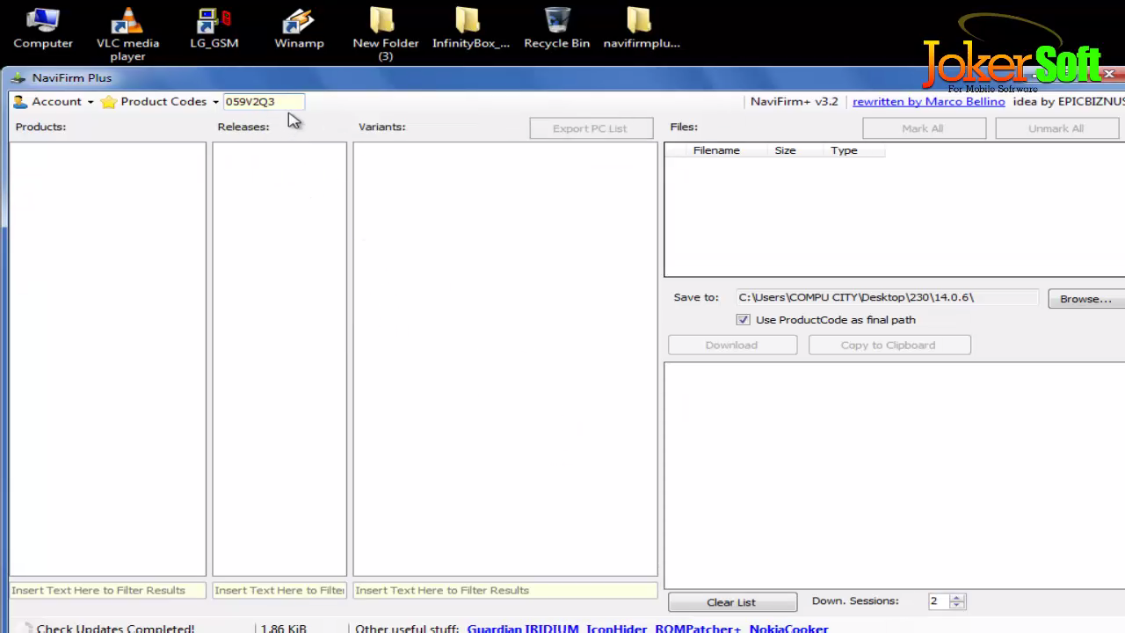Viewport: 1125px width, 633px height.
Task: Click the Products filter text box
Action: click(x=108, y=590)
